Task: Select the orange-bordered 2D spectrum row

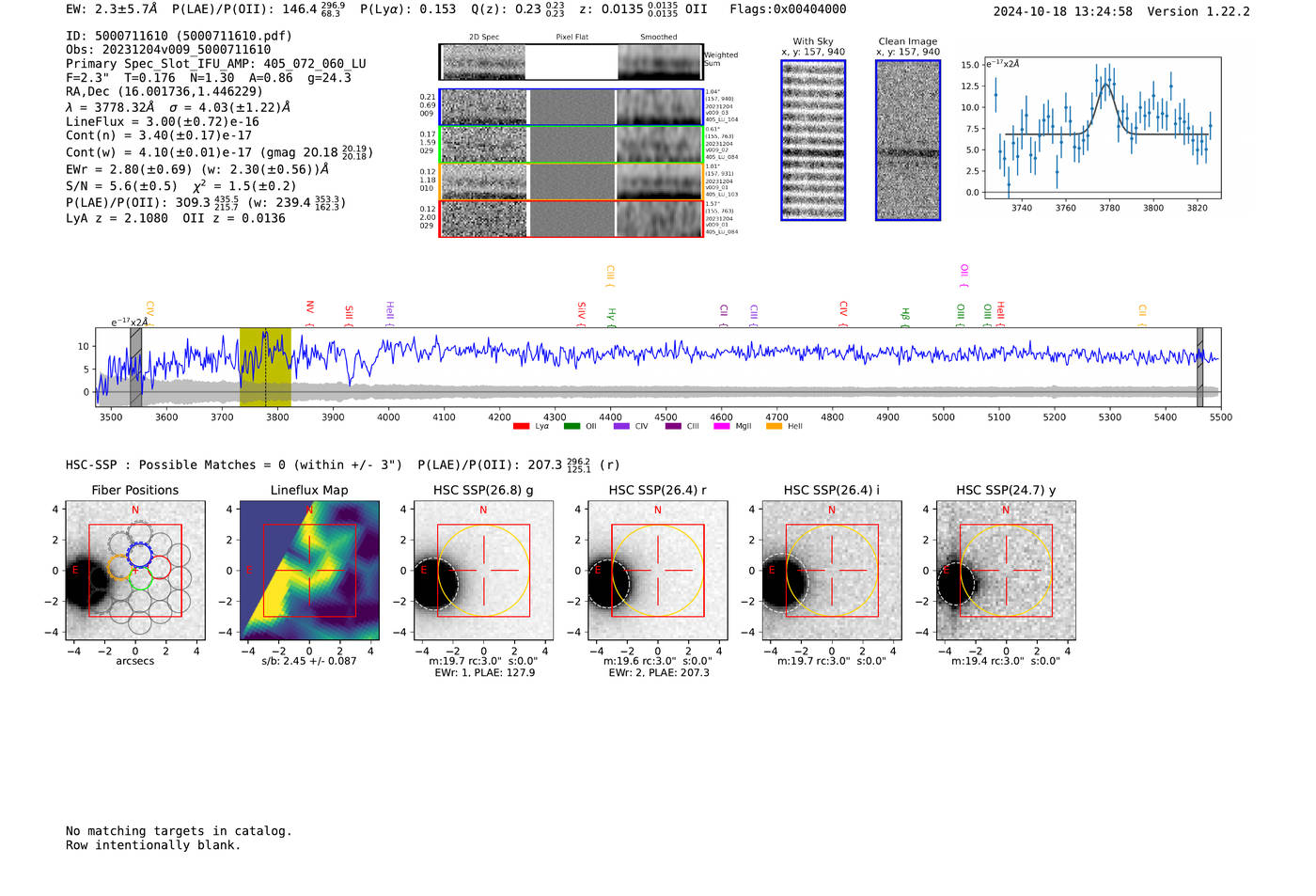Action: [571, 181]
